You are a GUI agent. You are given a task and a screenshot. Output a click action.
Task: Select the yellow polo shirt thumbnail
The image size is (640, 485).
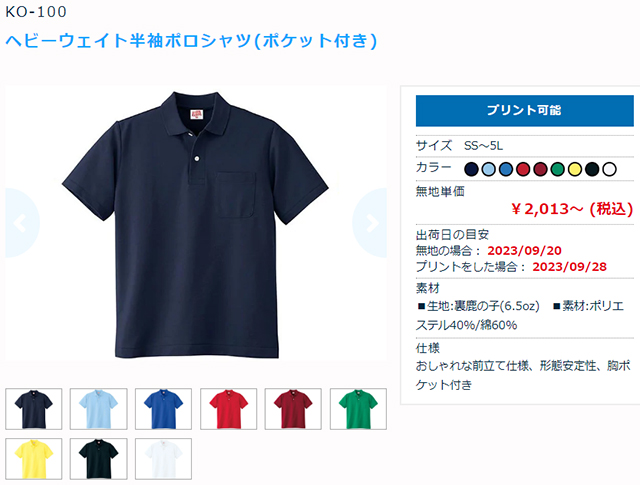point(33,459)
